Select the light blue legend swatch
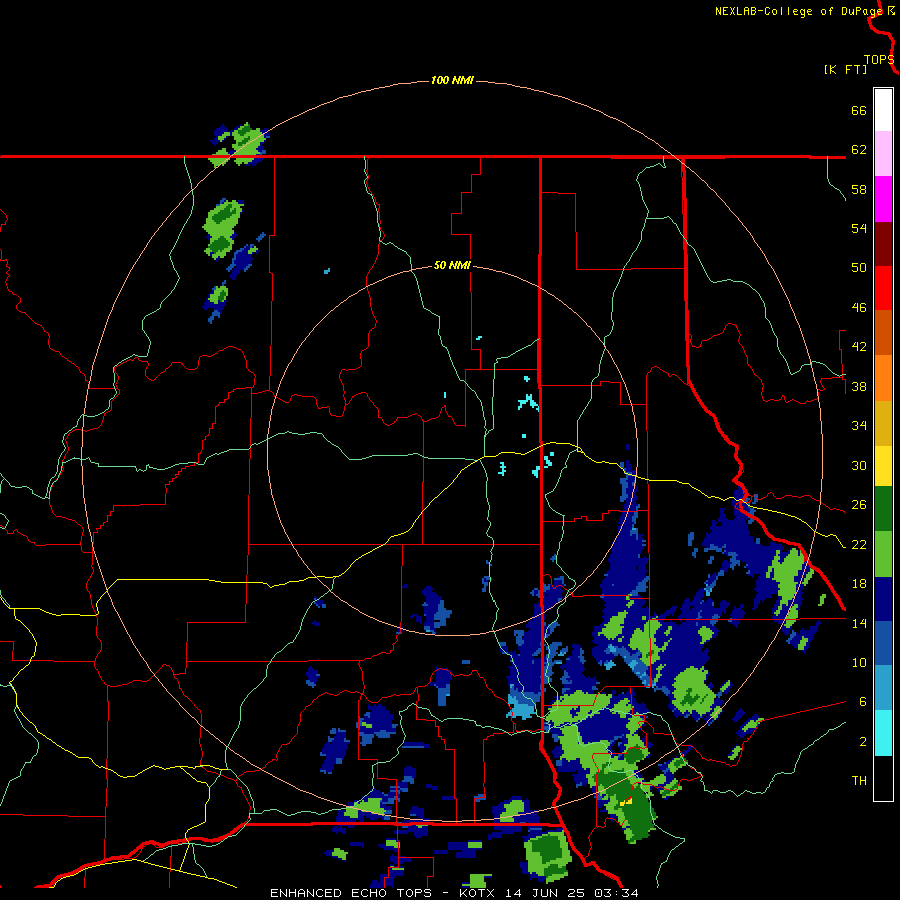 point(883,688)
